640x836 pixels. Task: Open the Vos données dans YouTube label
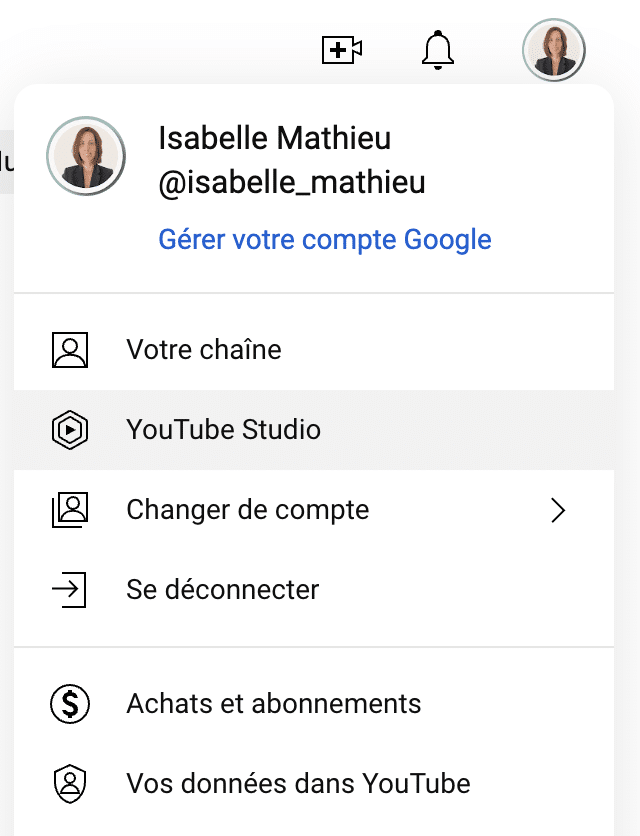click(x=298, y=783)
